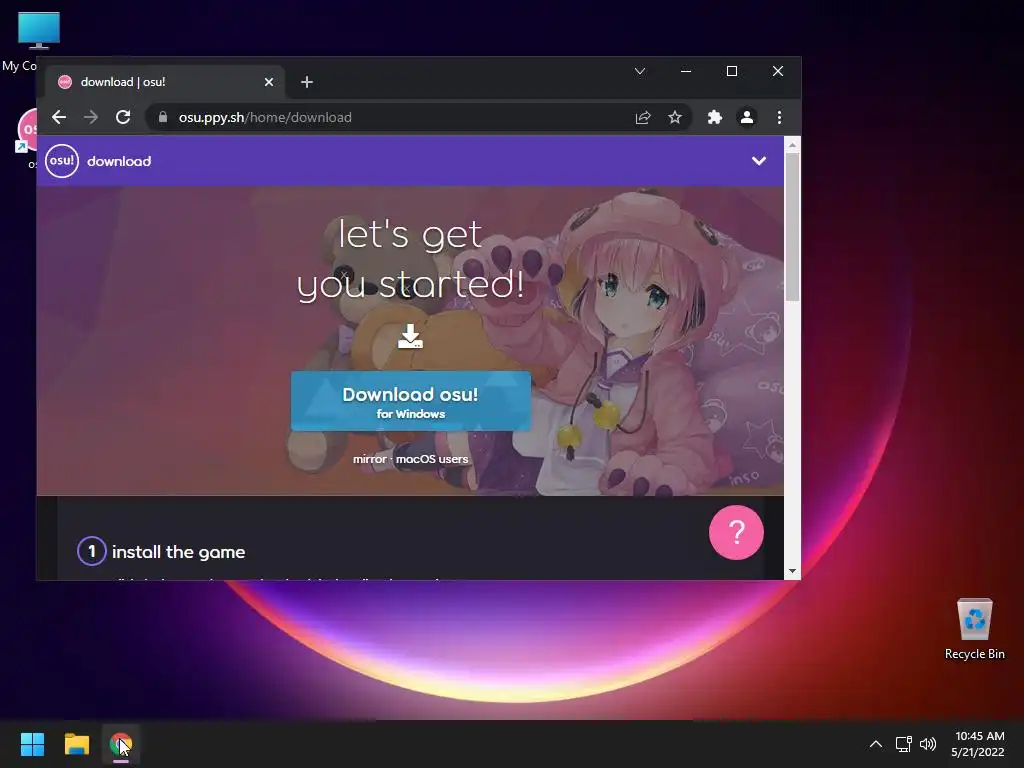Close the download | osu! tab
Viewport: 1024px width, 768px height.
pyautogui.click(x=268, y=82)
